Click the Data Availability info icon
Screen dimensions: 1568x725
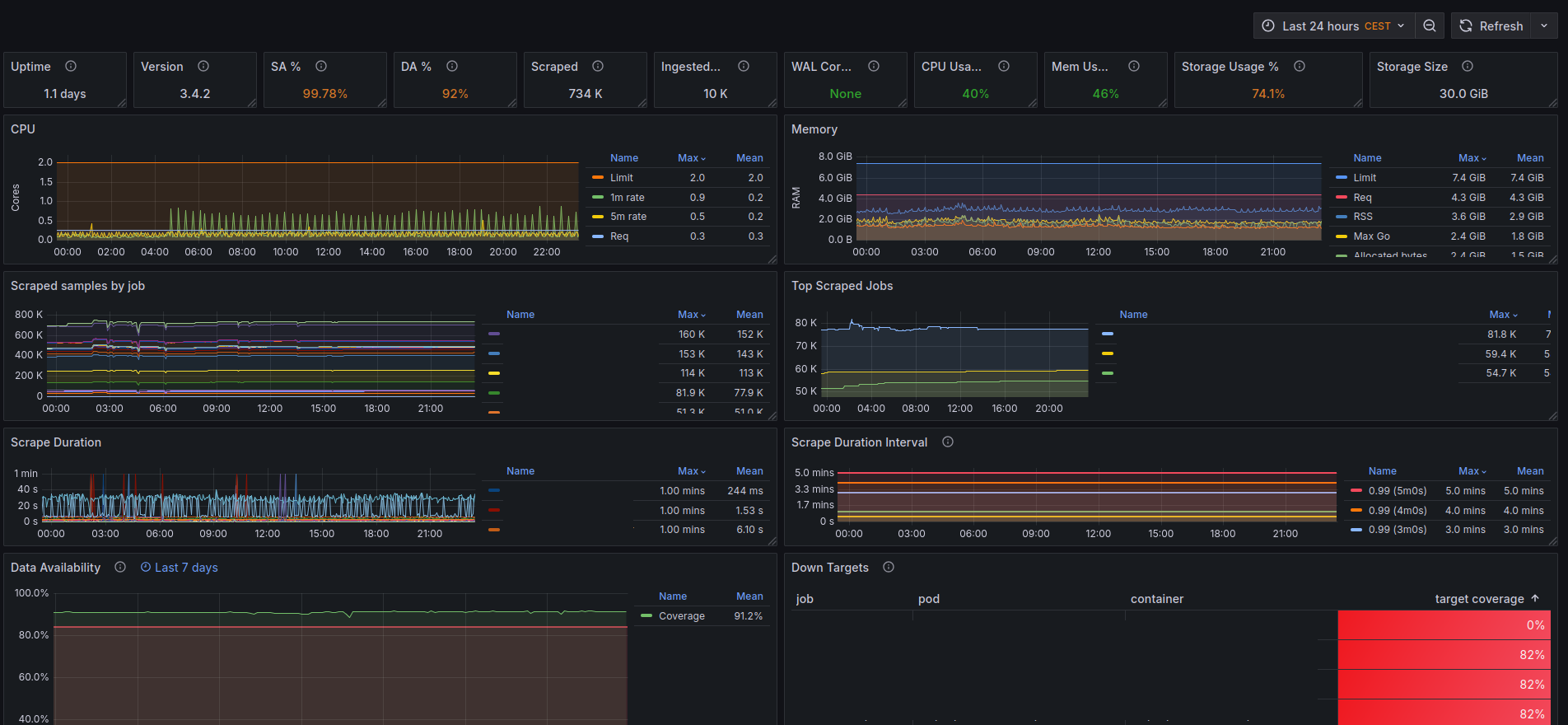(120, 567)
